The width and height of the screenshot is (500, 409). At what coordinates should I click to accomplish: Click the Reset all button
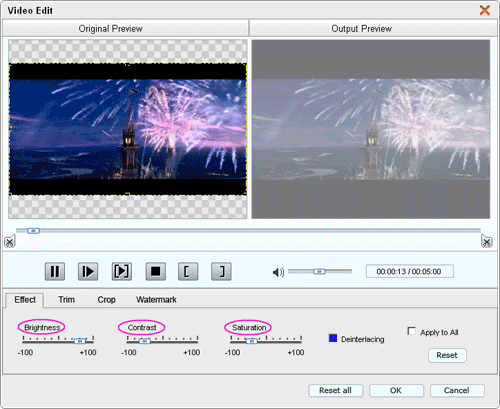(x=335, y=390)
